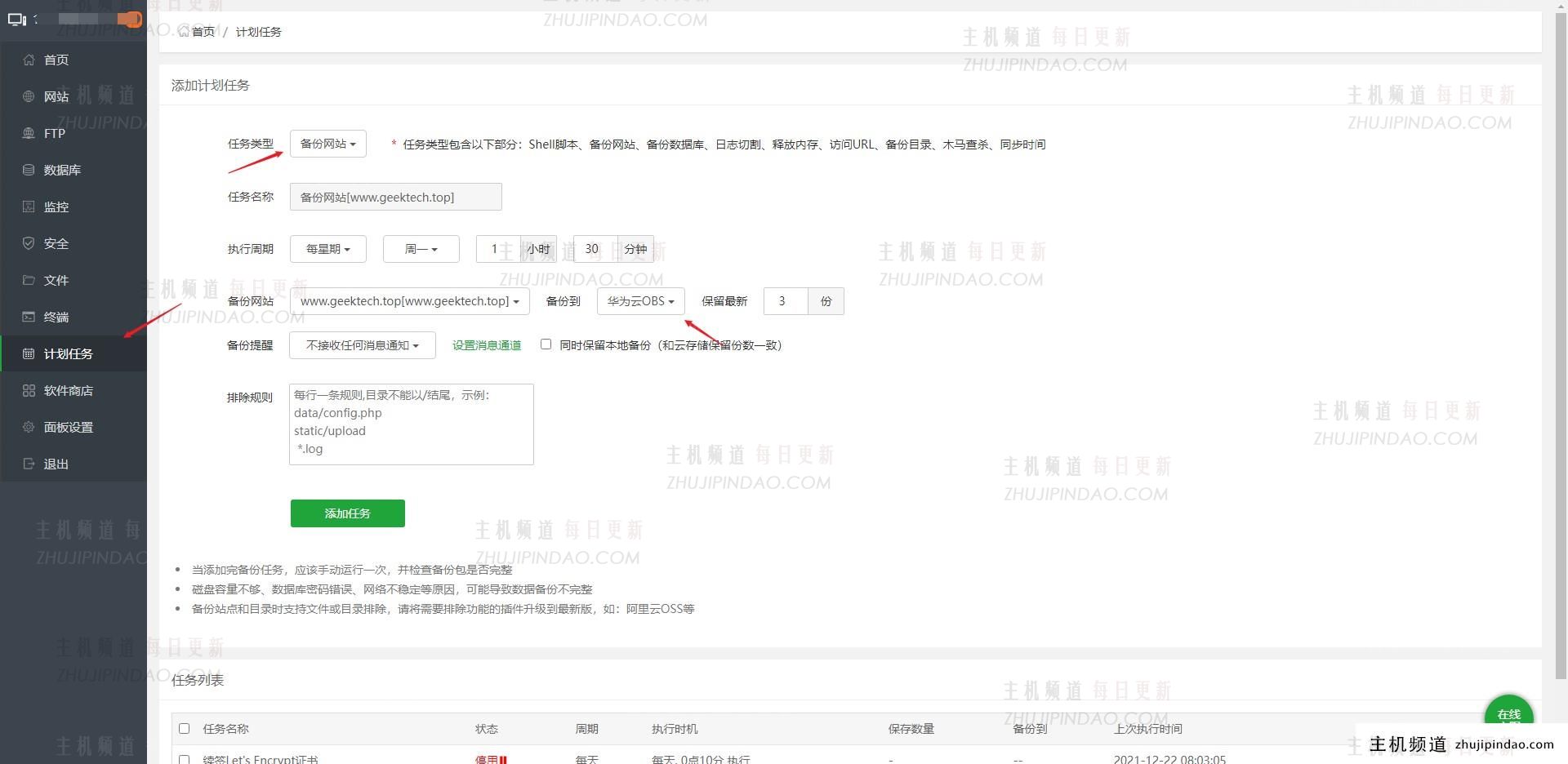Click the minute input showing 30
This screenshot has width=1568, height=764.
click(x=595, y=249)
